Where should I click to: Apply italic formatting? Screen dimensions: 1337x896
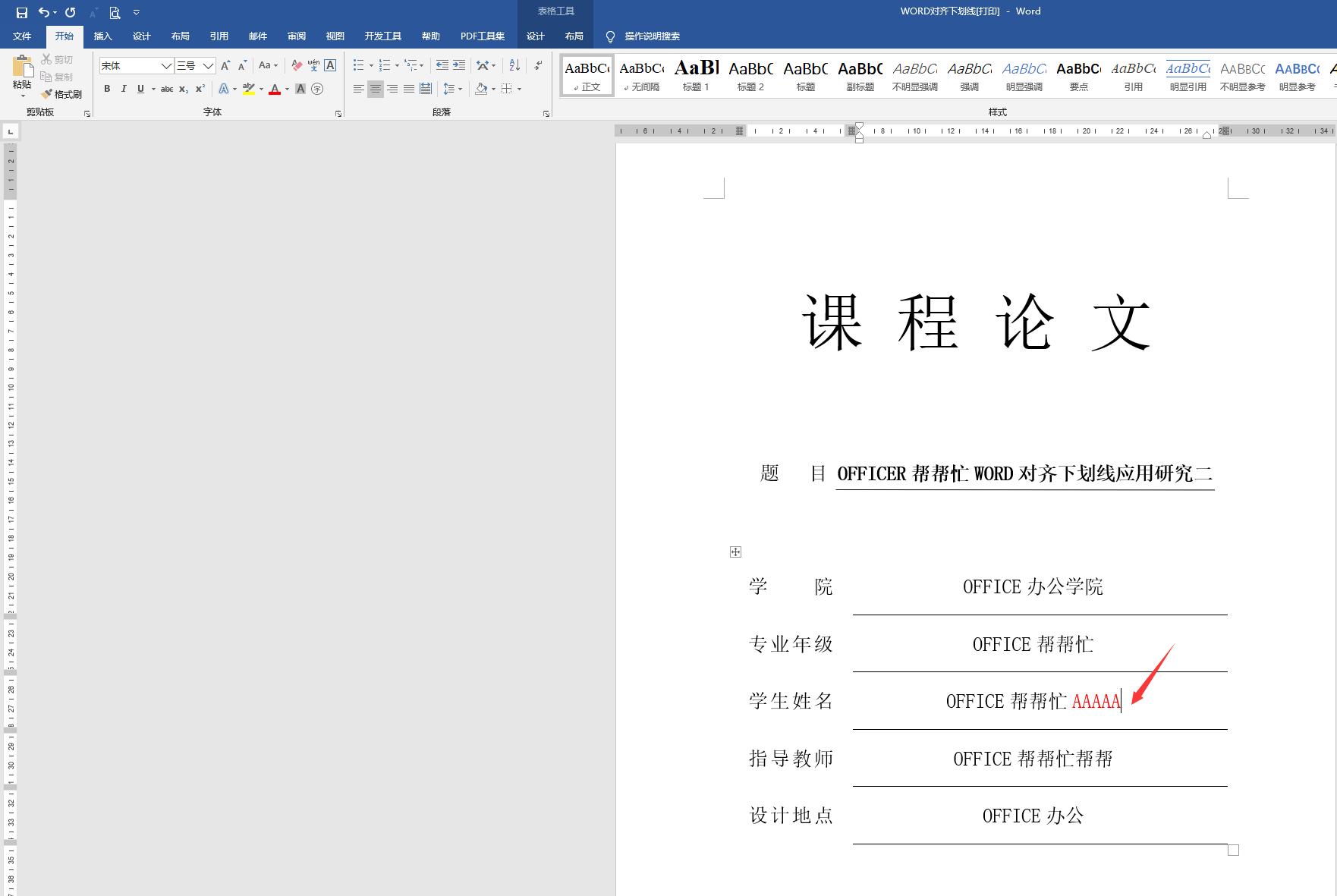(x=124, y=89)
